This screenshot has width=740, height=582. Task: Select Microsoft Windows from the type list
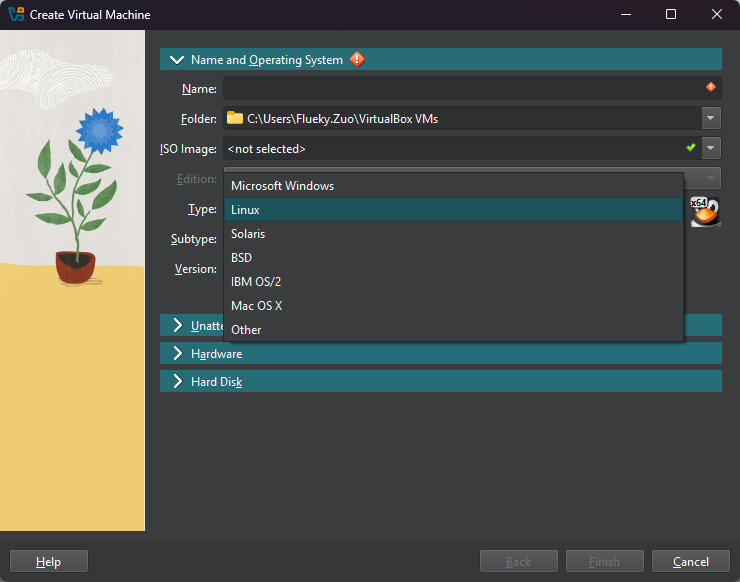[x=282, y=186]
